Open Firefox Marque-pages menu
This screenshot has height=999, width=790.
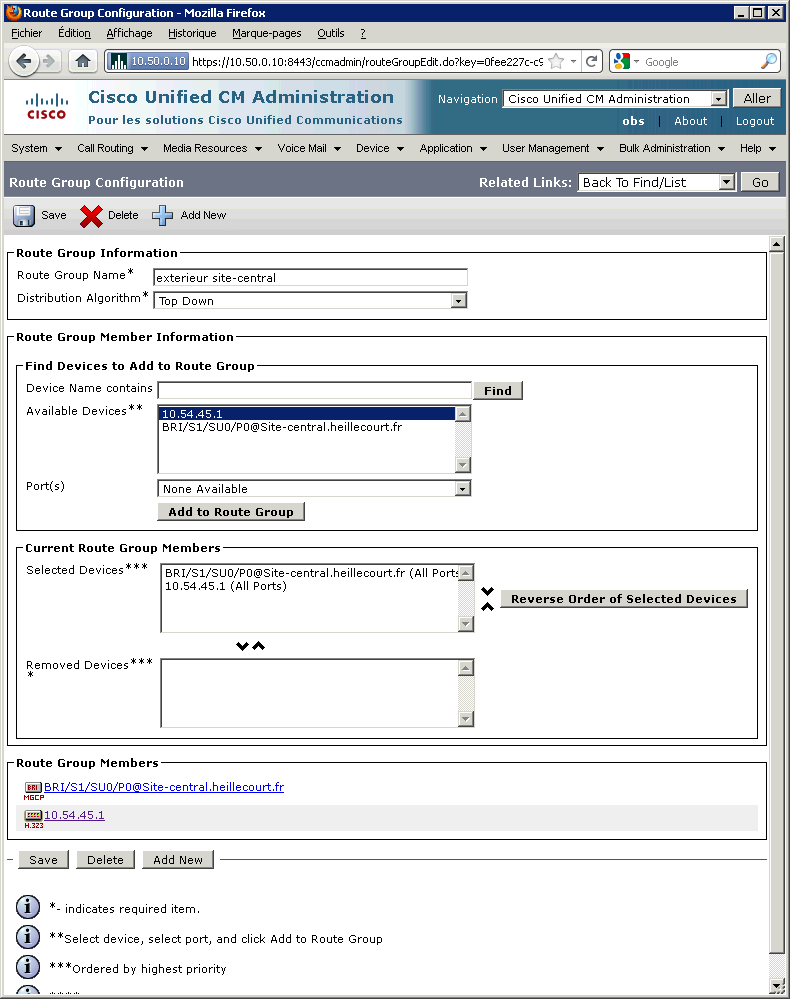(x=266, y=33)
